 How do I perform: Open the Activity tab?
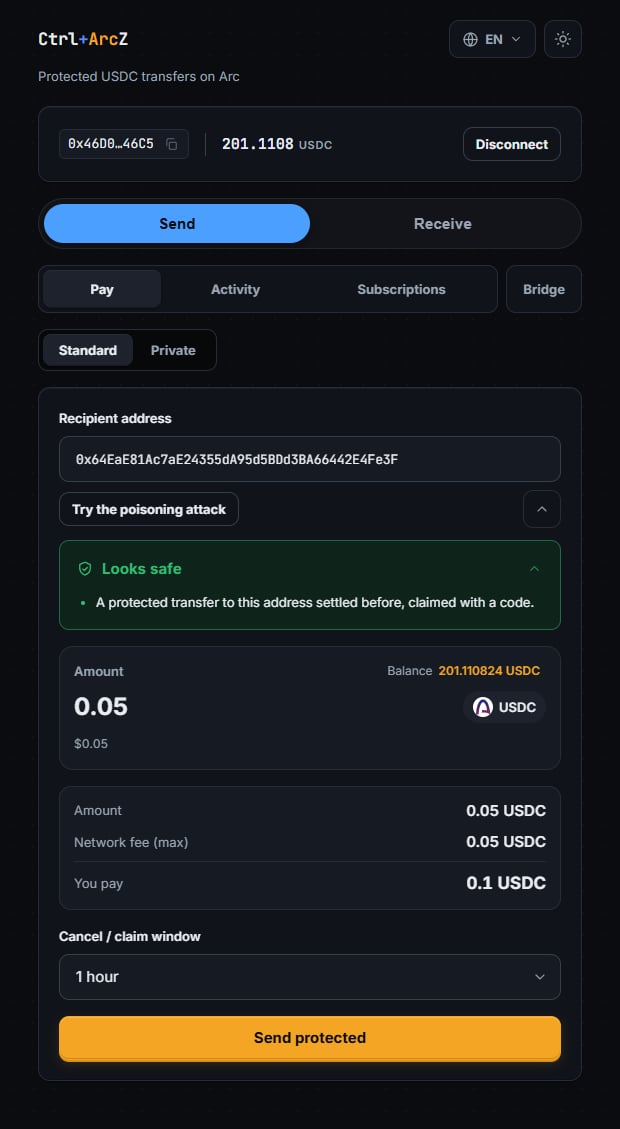pos(235,289)
